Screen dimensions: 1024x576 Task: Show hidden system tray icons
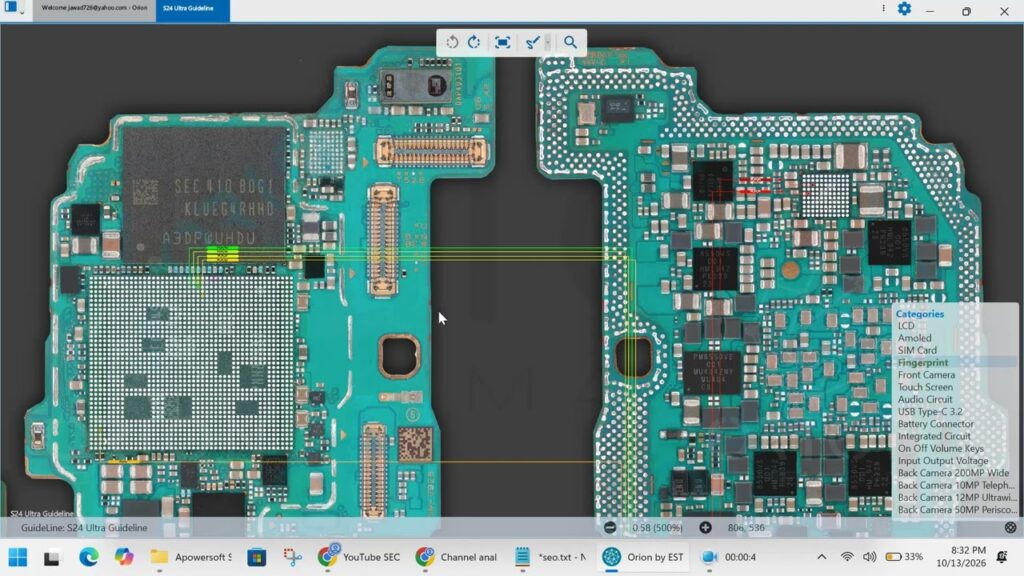point(822,557)
